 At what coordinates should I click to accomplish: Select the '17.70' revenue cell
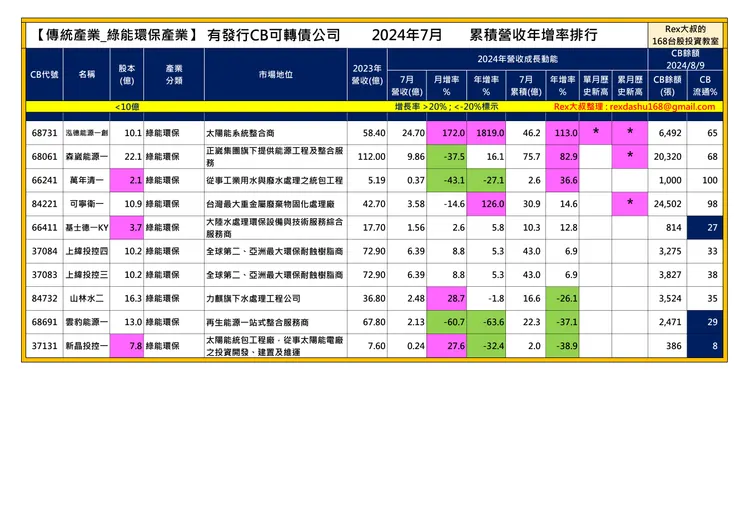click(x=367, y=228)
